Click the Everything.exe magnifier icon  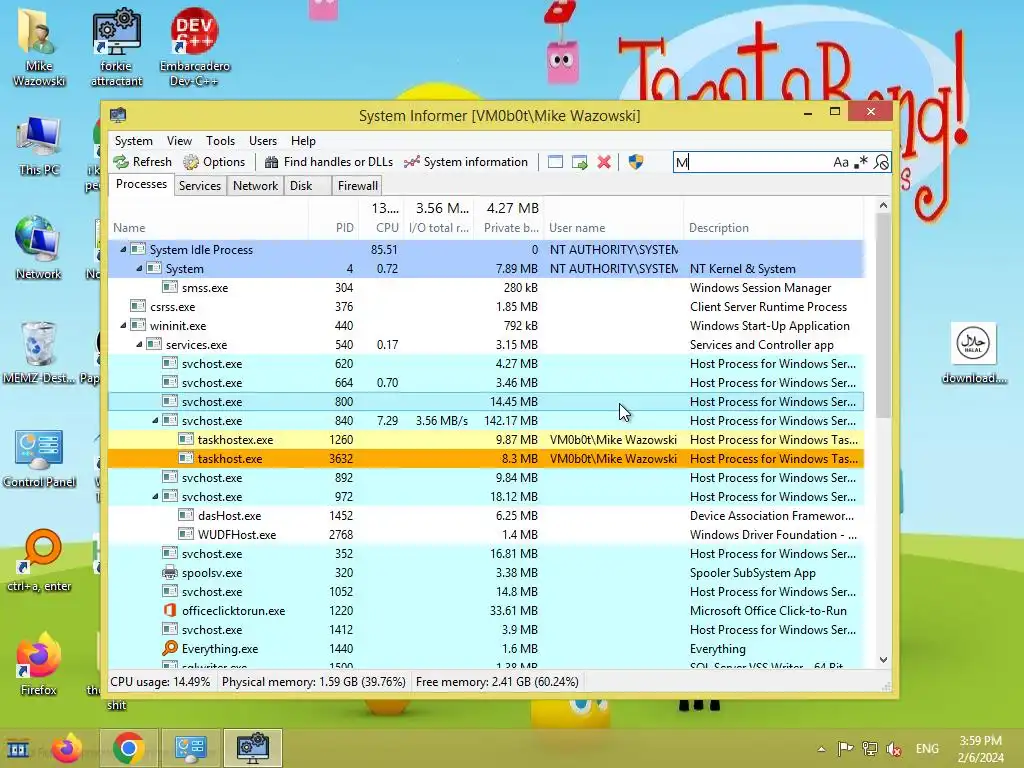pos(170,648)
